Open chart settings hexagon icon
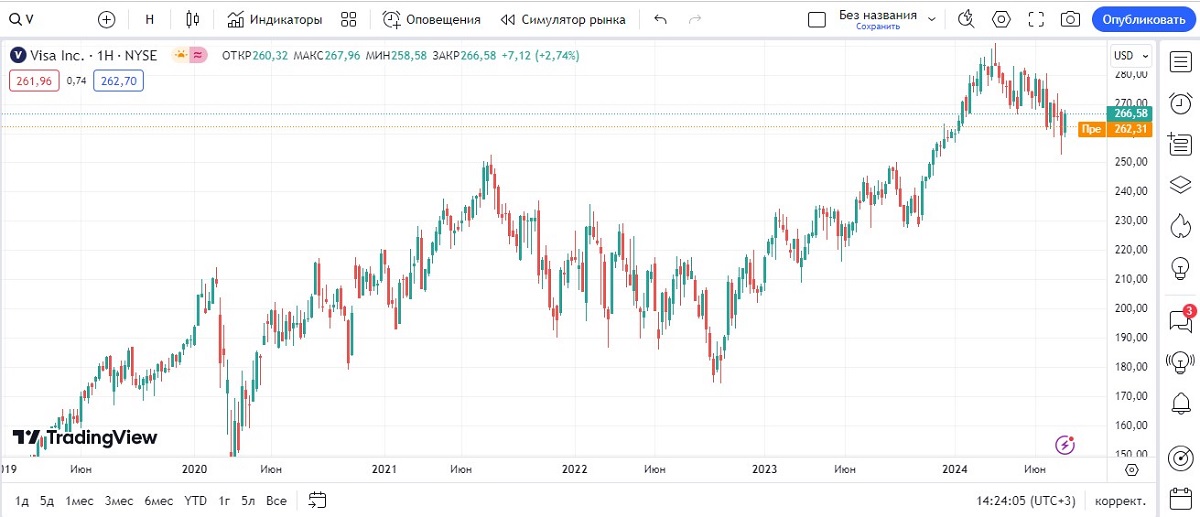 click(1001, 19)
